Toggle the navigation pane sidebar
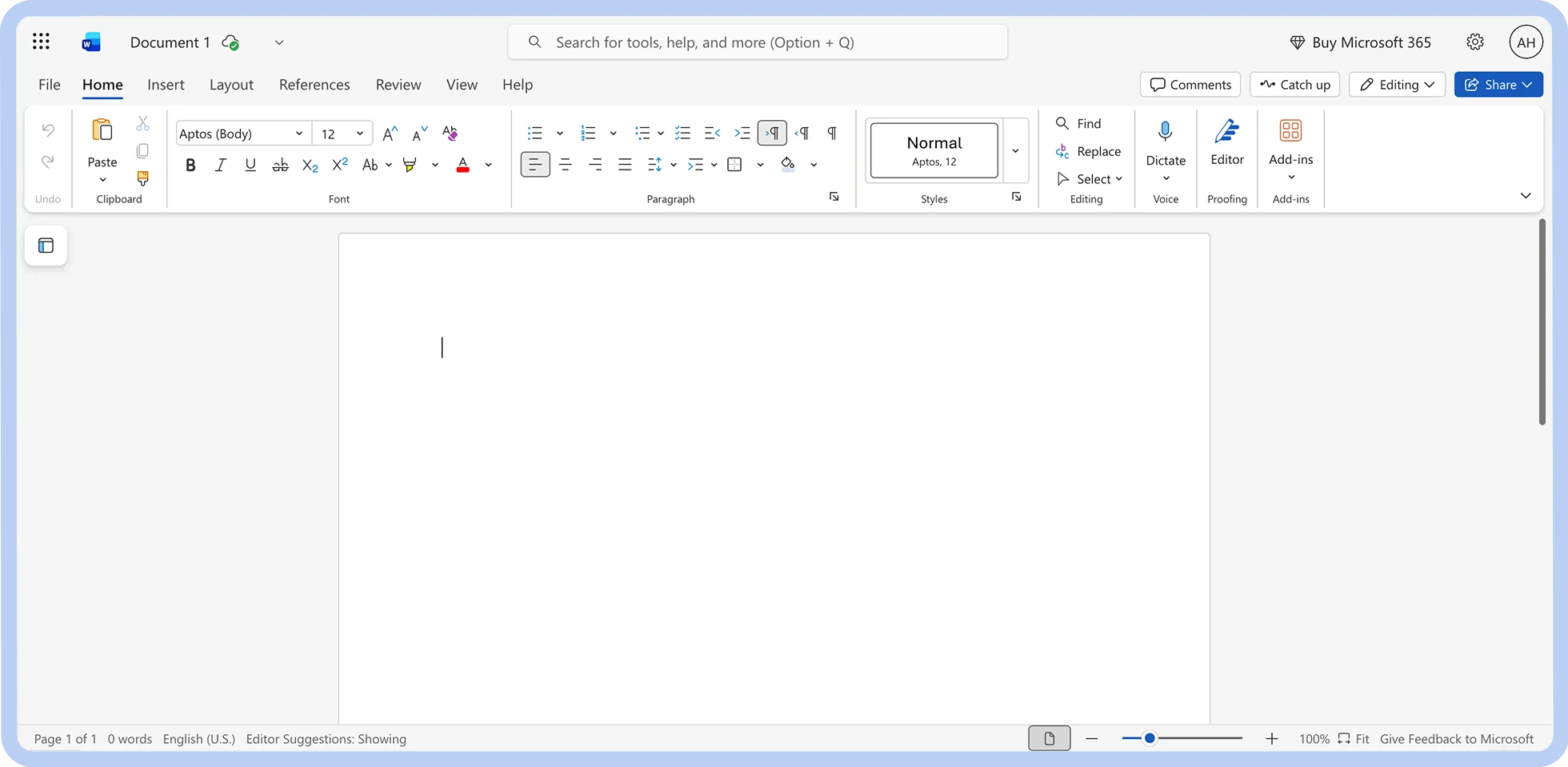 (46, 246)
